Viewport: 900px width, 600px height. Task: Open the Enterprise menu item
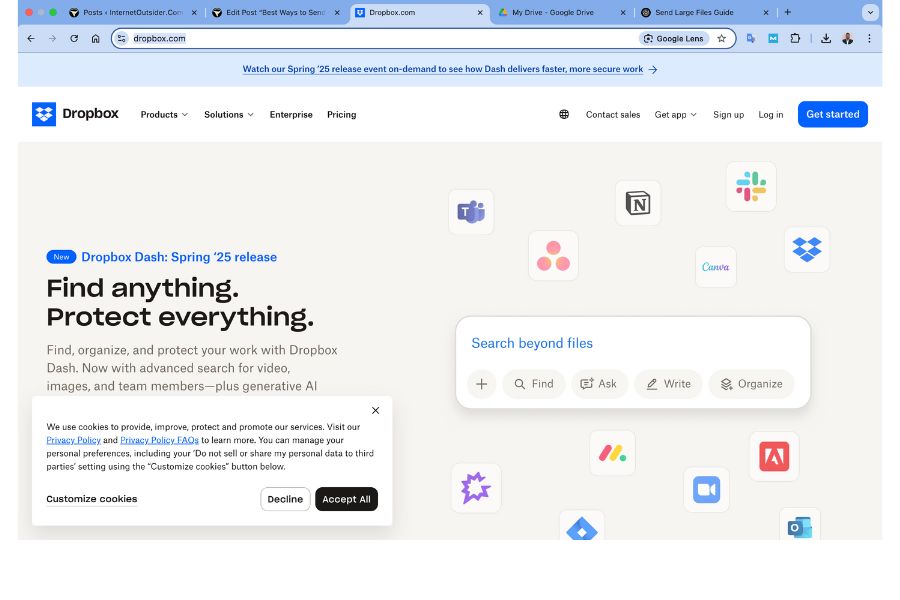(x=291, y=115)
